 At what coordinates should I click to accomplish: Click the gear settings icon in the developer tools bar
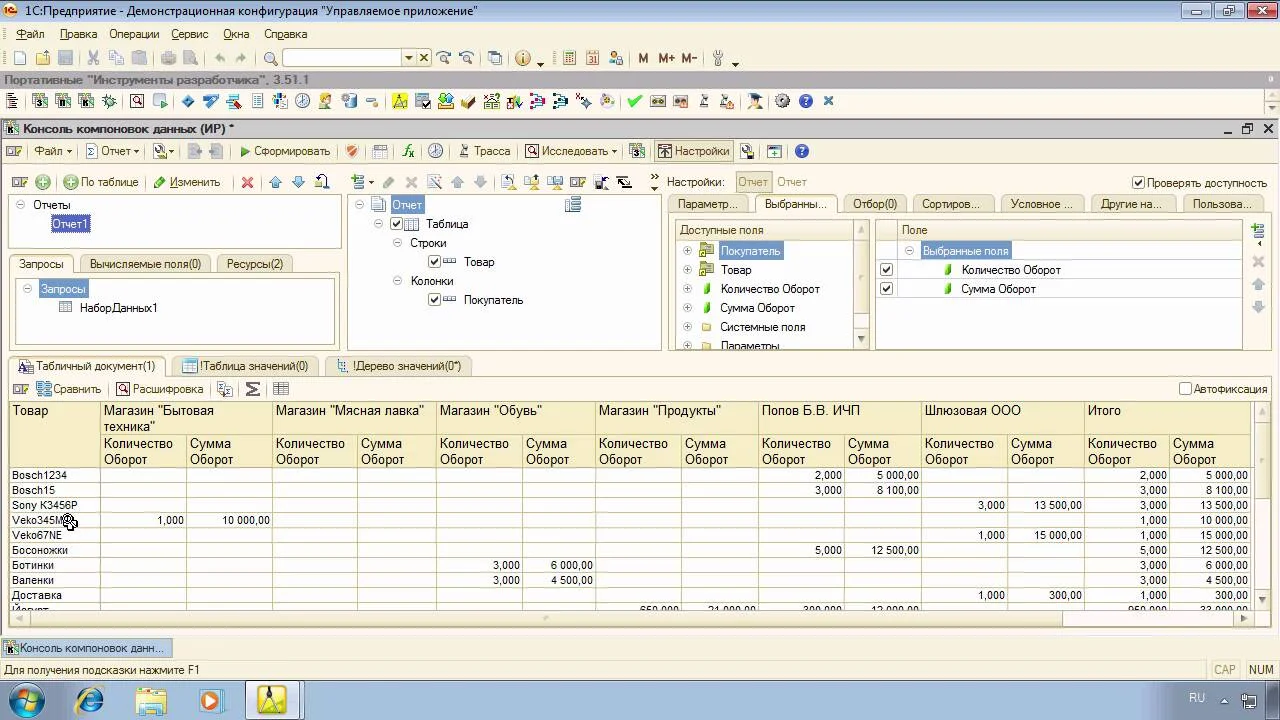click(x=782, y=101)
